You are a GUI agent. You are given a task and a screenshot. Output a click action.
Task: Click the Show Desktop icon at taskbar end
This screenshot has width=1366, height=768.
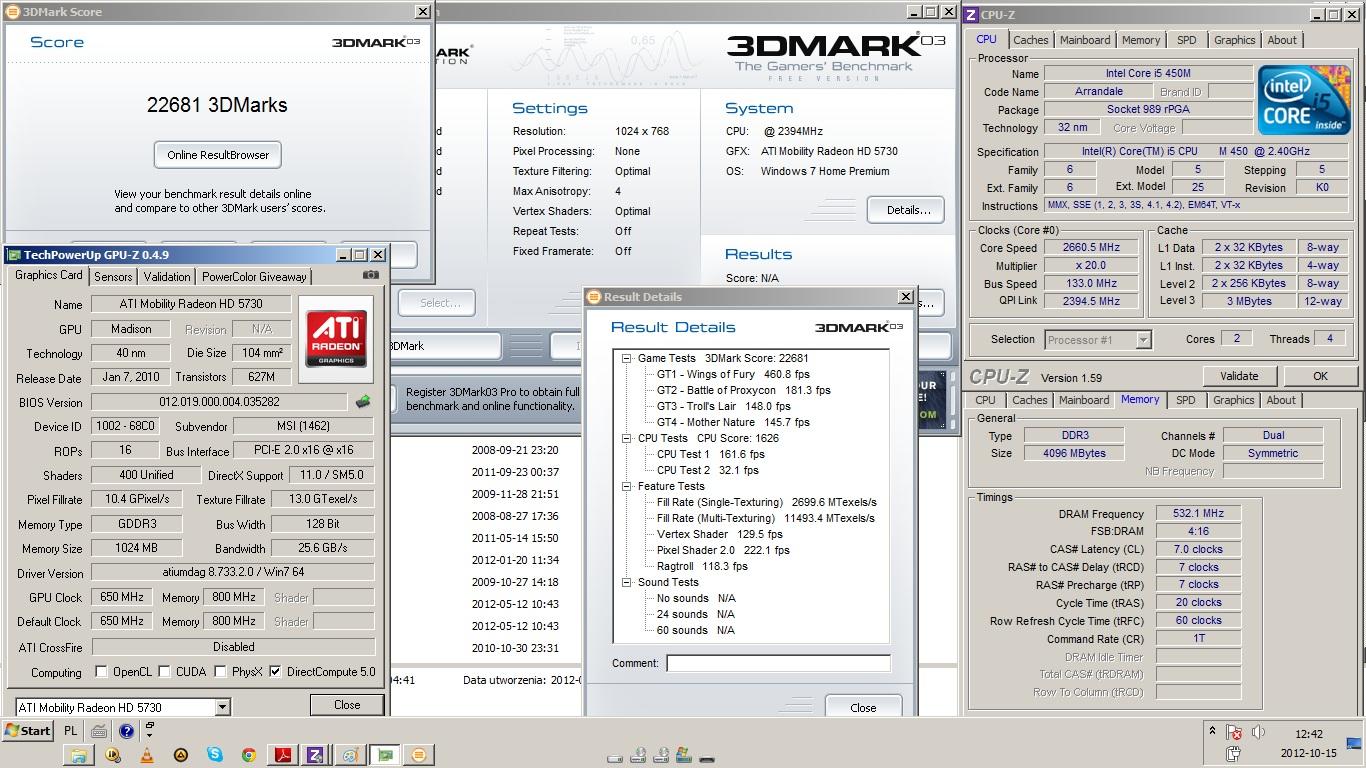(x=1354, y=743)
